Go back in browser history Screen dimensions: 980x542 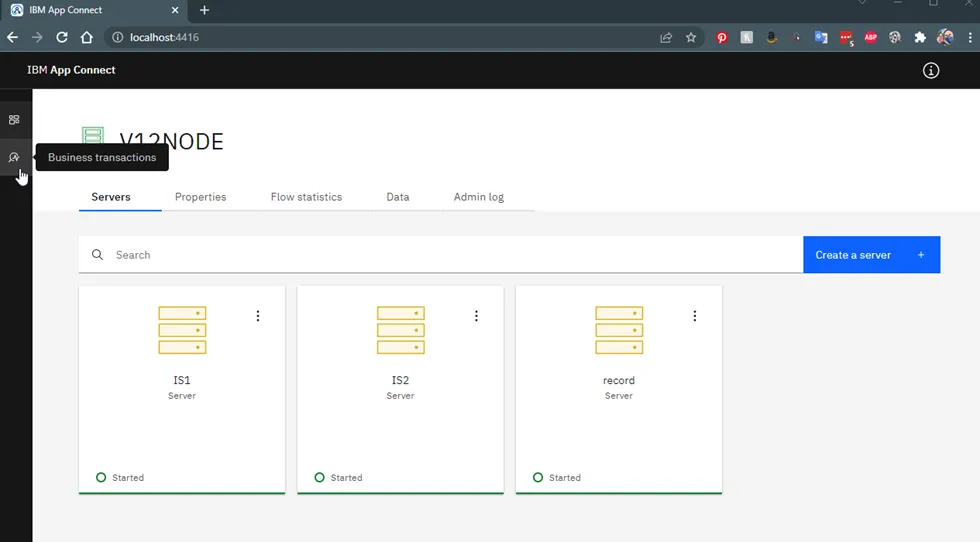tap(12, 38)
